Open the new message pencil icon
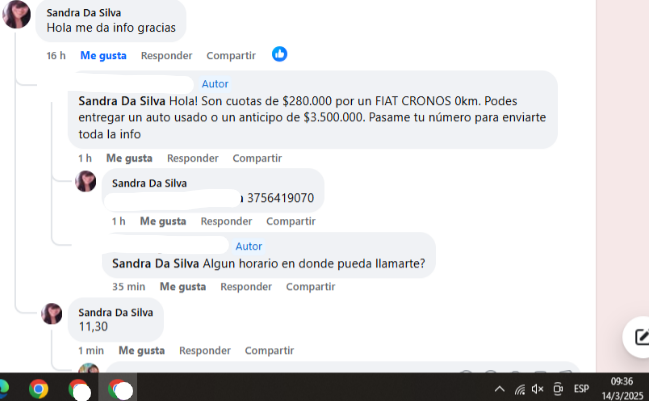649x403 pixels. pyautogui.click(x=641, y=337)
